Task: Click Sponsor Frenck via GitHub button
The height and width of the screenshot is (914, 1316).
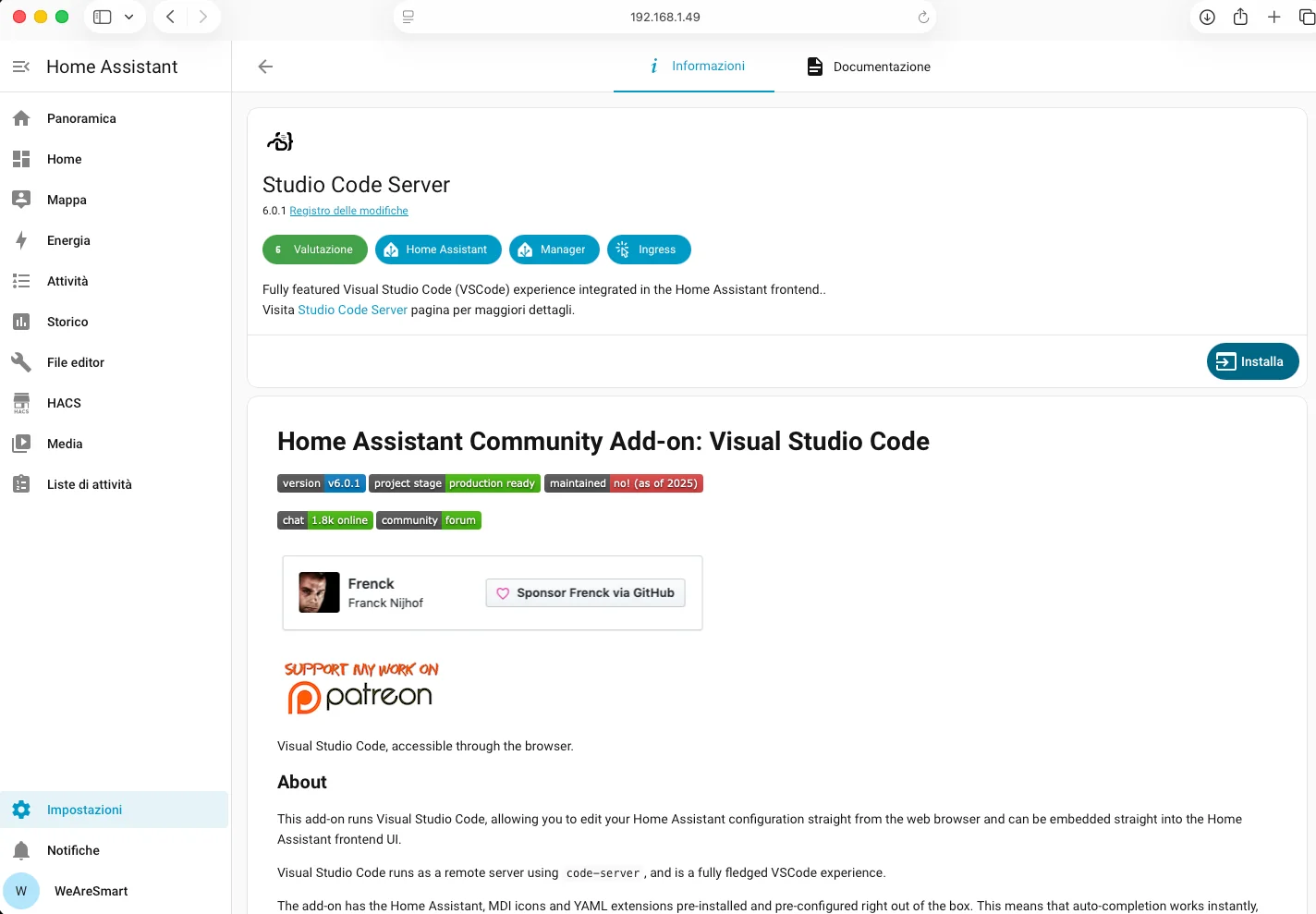Action: [x=585, y=592]
